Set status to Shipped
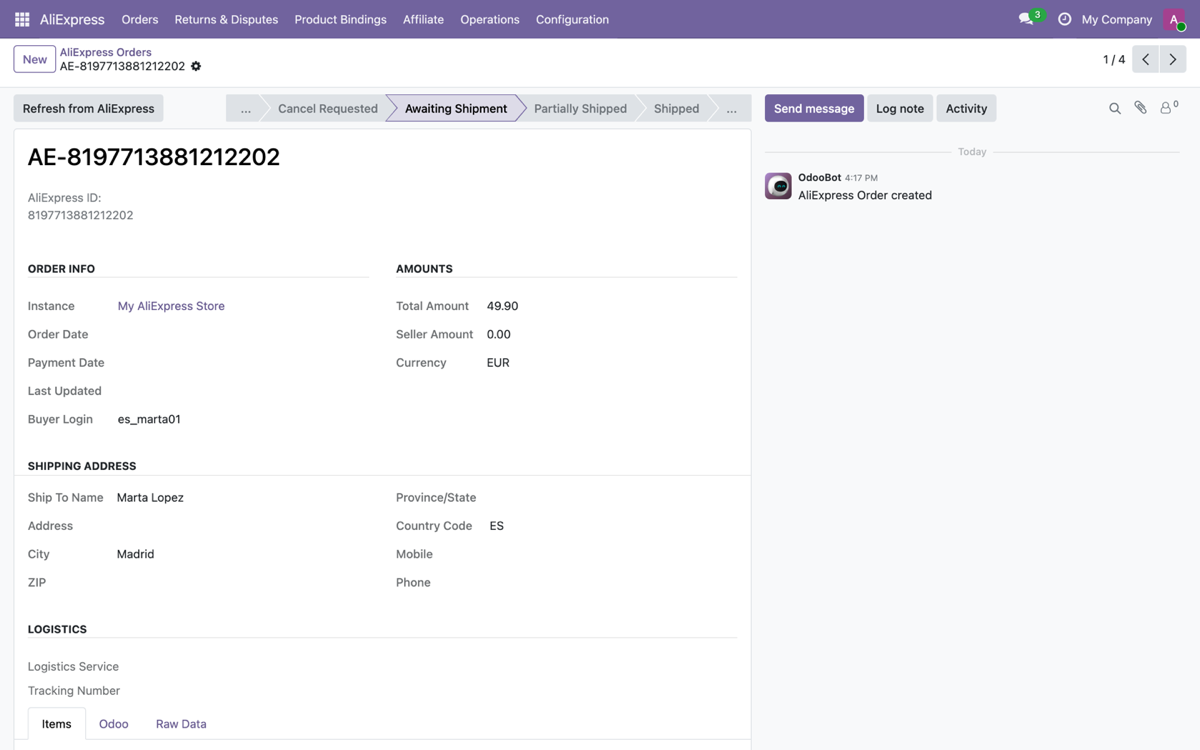Image resolution: width=1200 pixels, height=750 pixels. click(x=676, y=108)
